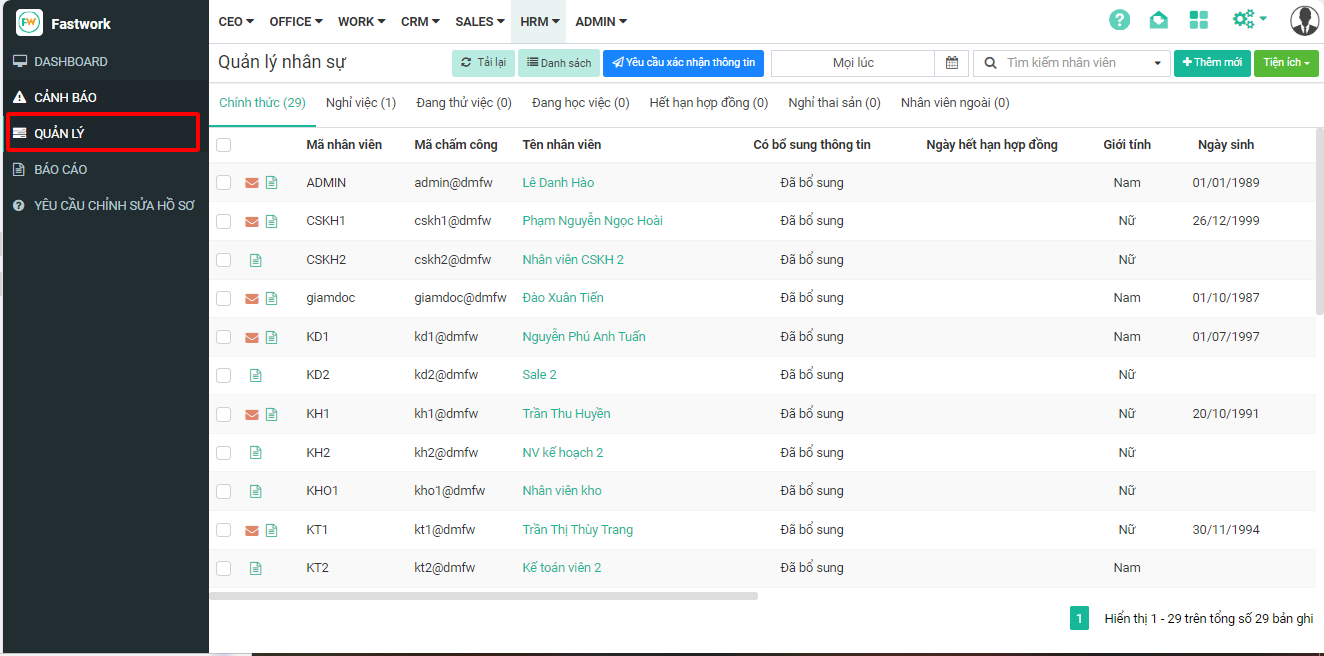This screenshot has height=656, width=1324.
Task: Switch to the Nghỉ việc (1) tab
Action: point(361,103)
